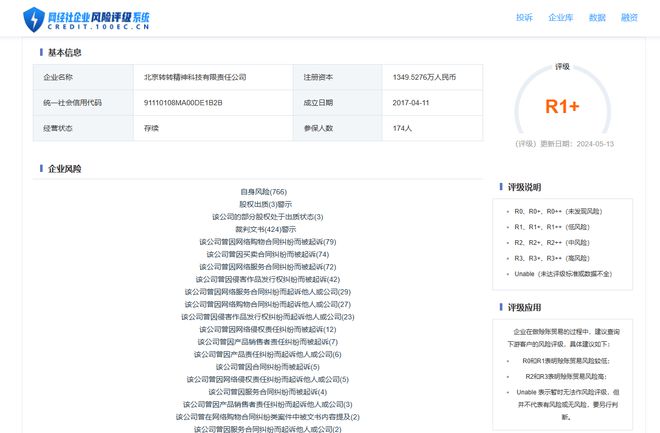The height and width of the screenshot is (433, 660).
Task: Open 网络服务合同纠纷而被起诉(72) entry
Action: click(x=268, y=267)
